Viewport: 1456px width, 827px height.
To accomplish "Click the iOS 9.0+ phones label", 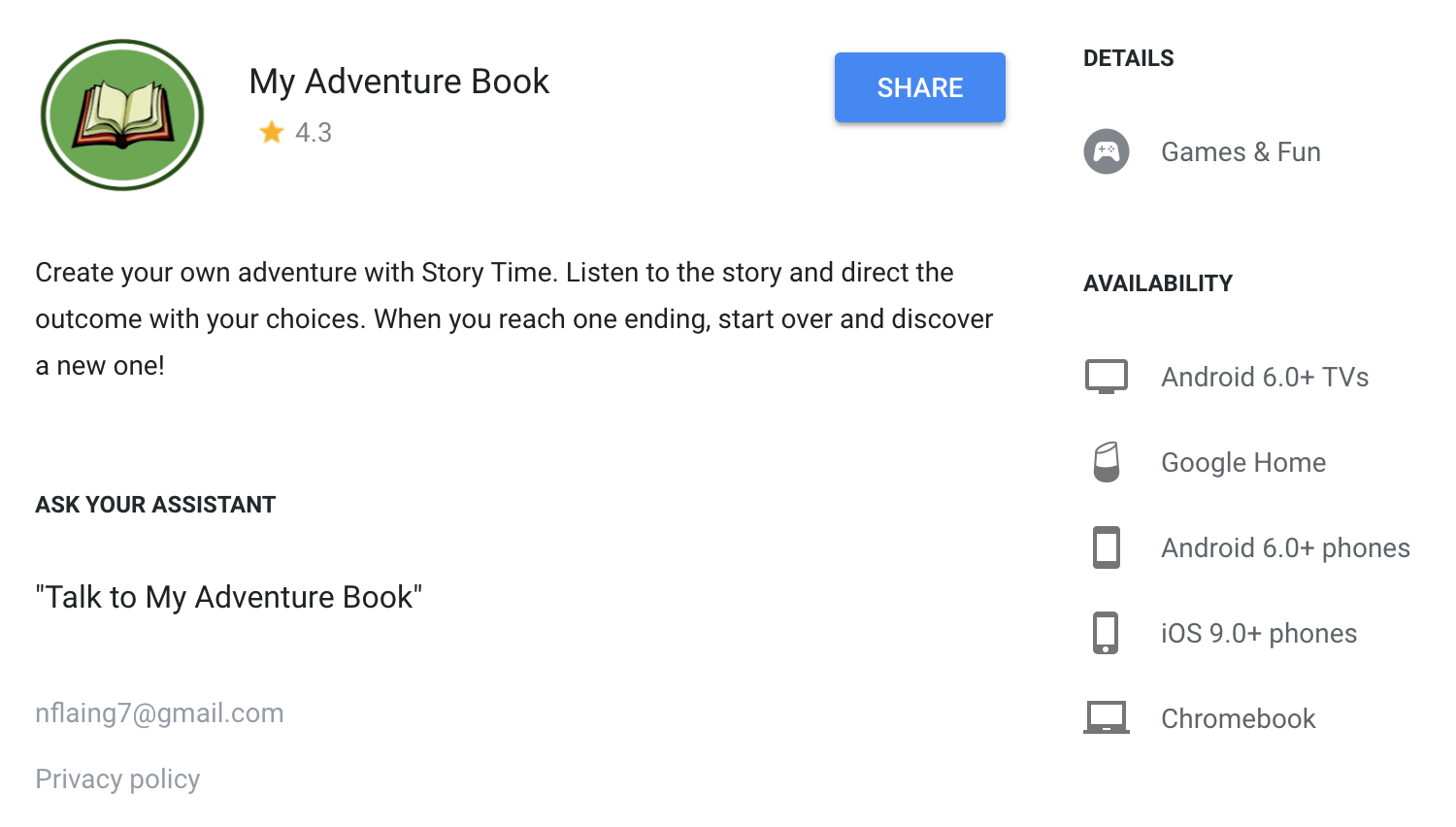I will tap(1259, 633).
